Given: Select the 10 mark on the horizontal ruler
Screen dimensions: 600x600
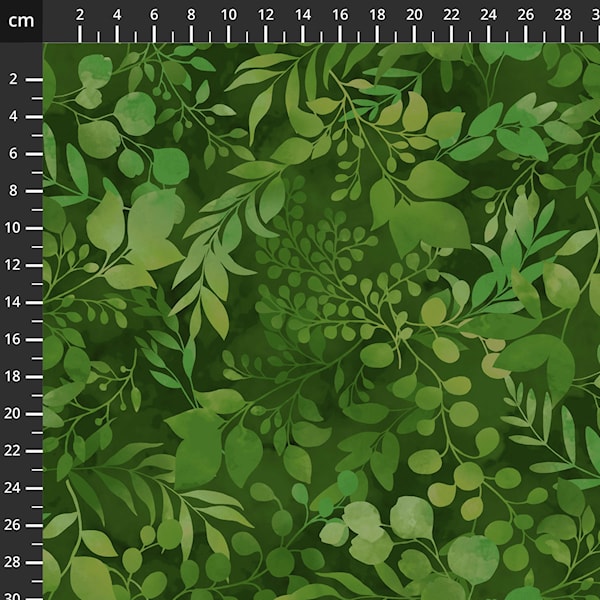Looking at the screenshot, I should [228, 15].
